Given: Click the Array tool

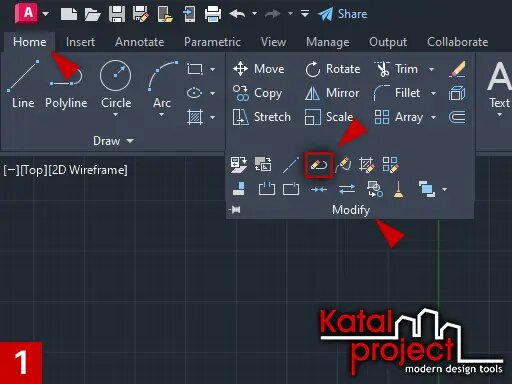Looking at the screenshot, I should pyautogui.click(x=399, y=117).
